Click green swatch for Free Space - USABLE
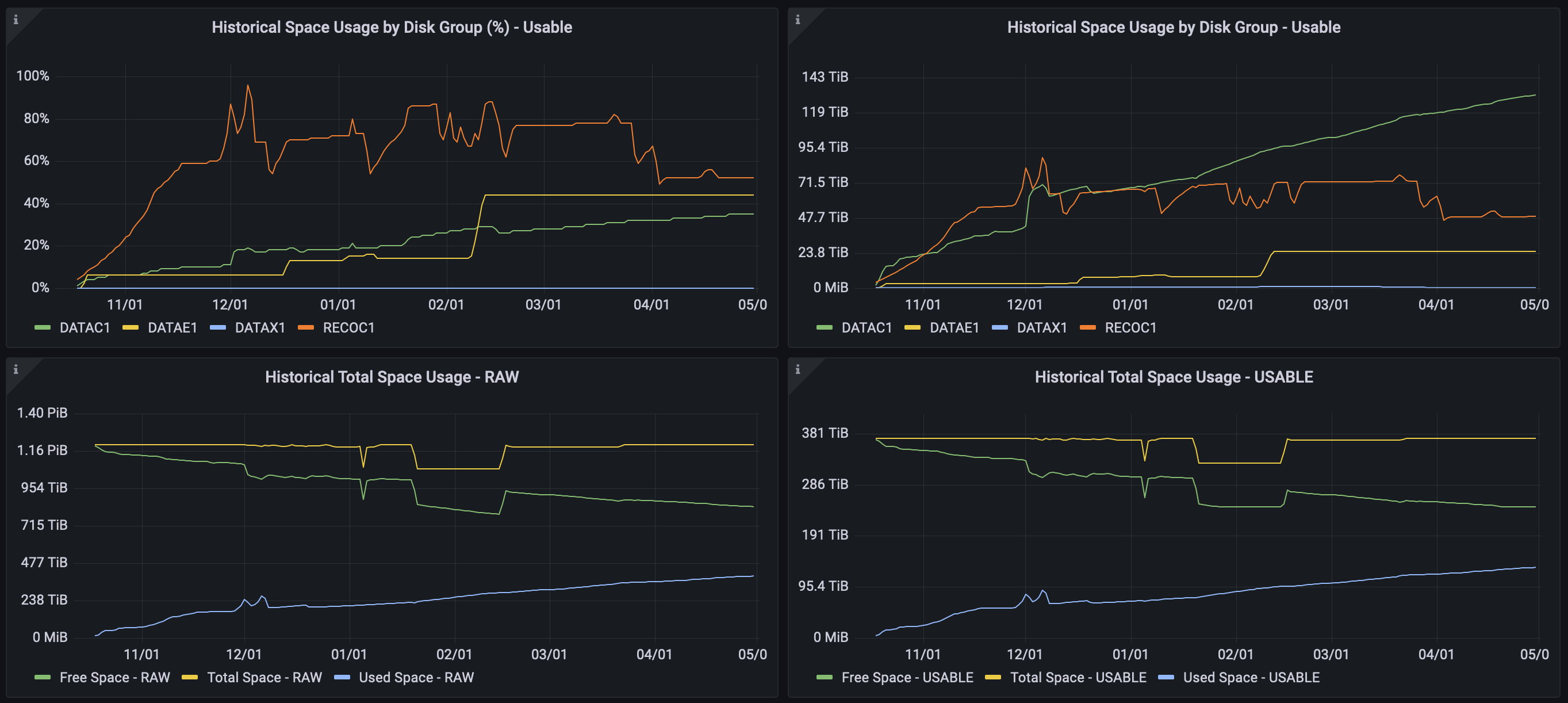The width and height of the screenshot is (1568, 703). pyautogui.click(x=824, y=678)
